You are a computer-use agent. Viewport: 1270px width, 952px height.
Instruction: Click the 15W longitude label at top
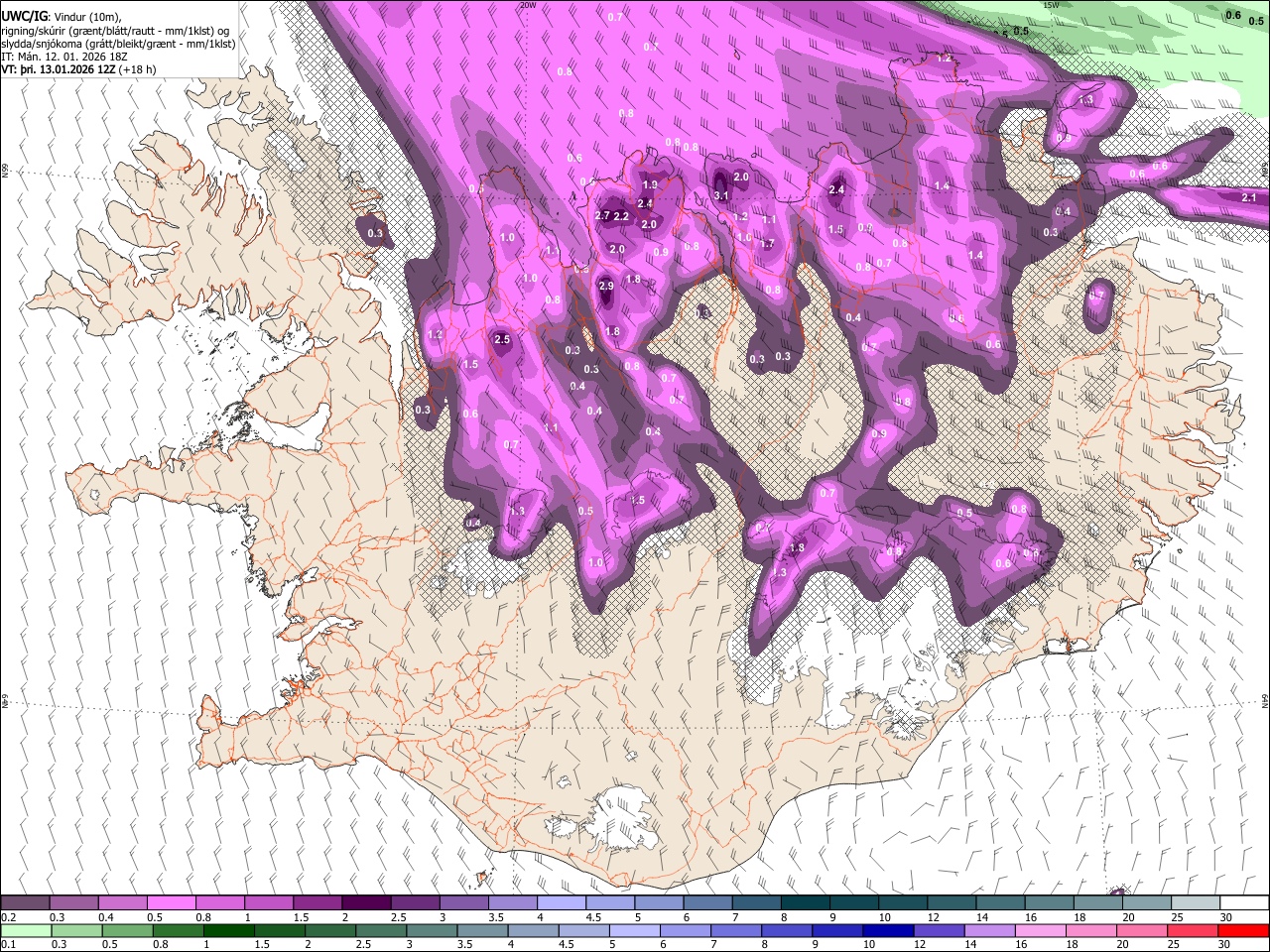1051,5
